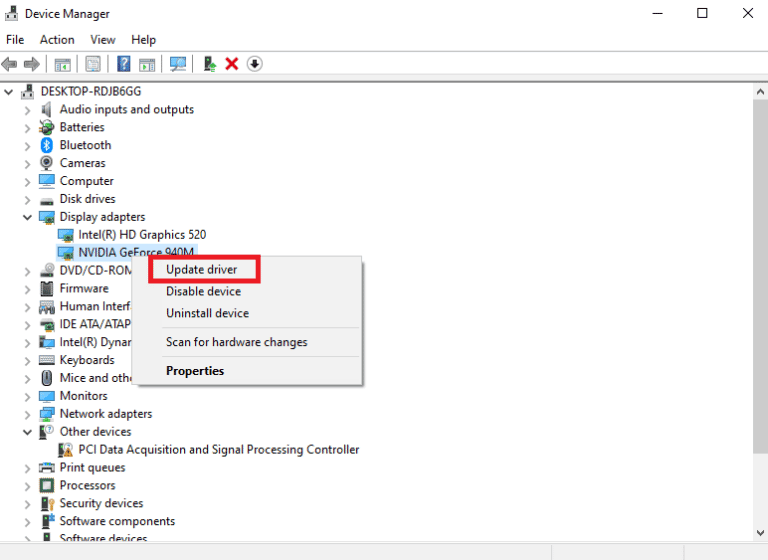Select Update driver in context menu
The width and height of the screenshot is (768, 560).
coord(201,269)
